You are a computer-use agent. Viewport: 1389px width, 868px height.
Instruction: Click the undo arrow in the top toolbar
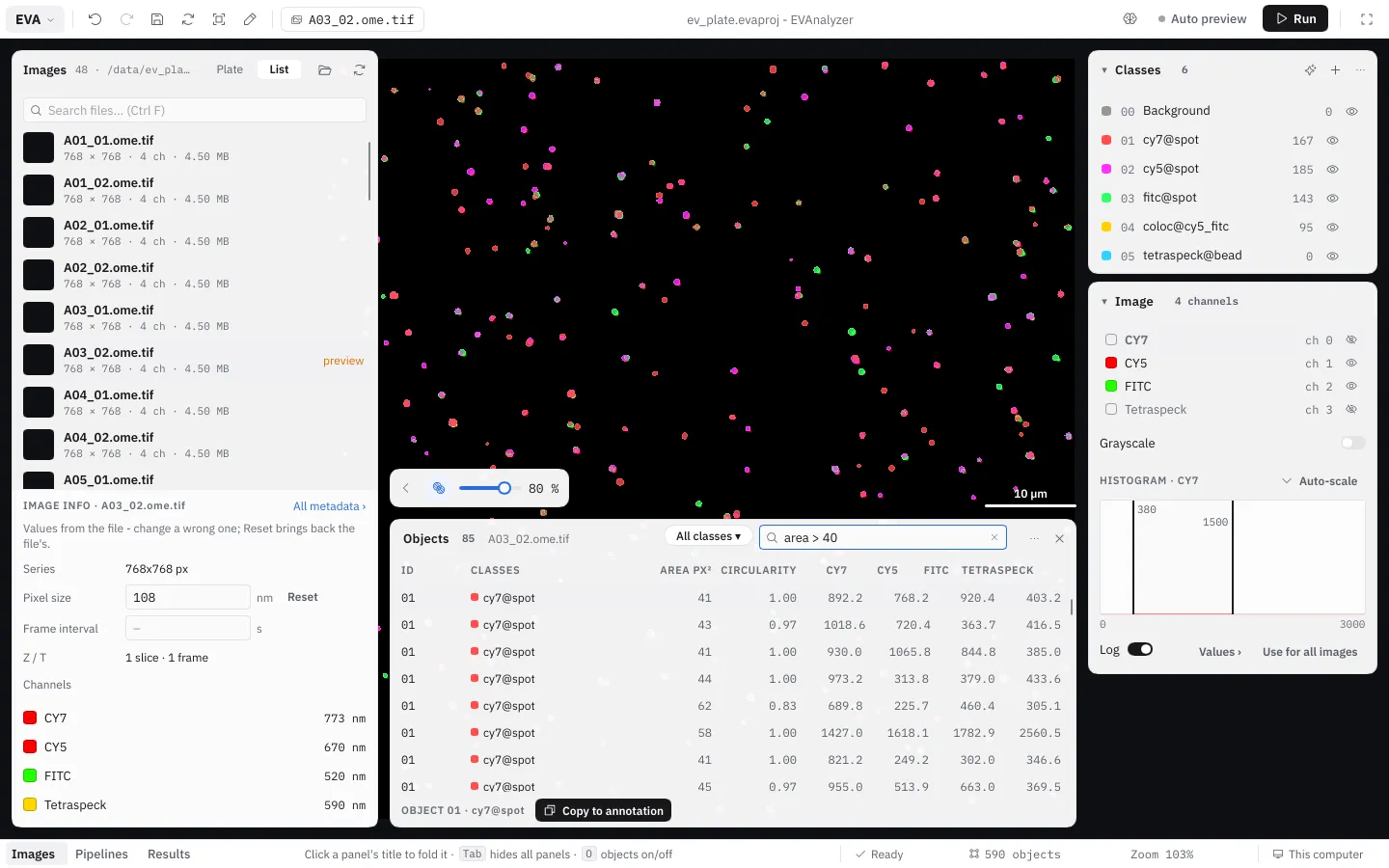click(95, 19)
